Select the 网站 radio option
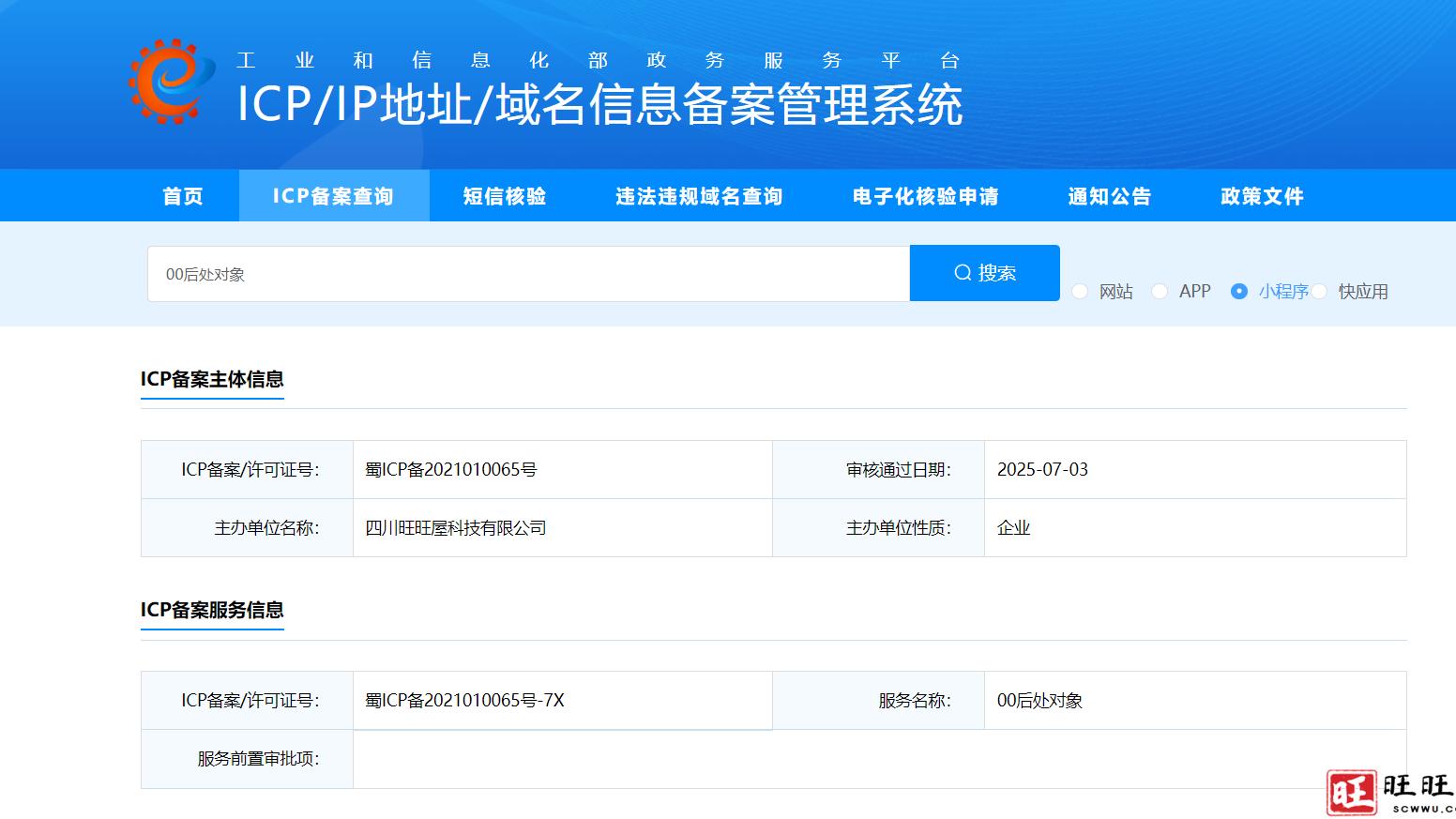Viewport: 1456px width, 819px height. 1080,292
